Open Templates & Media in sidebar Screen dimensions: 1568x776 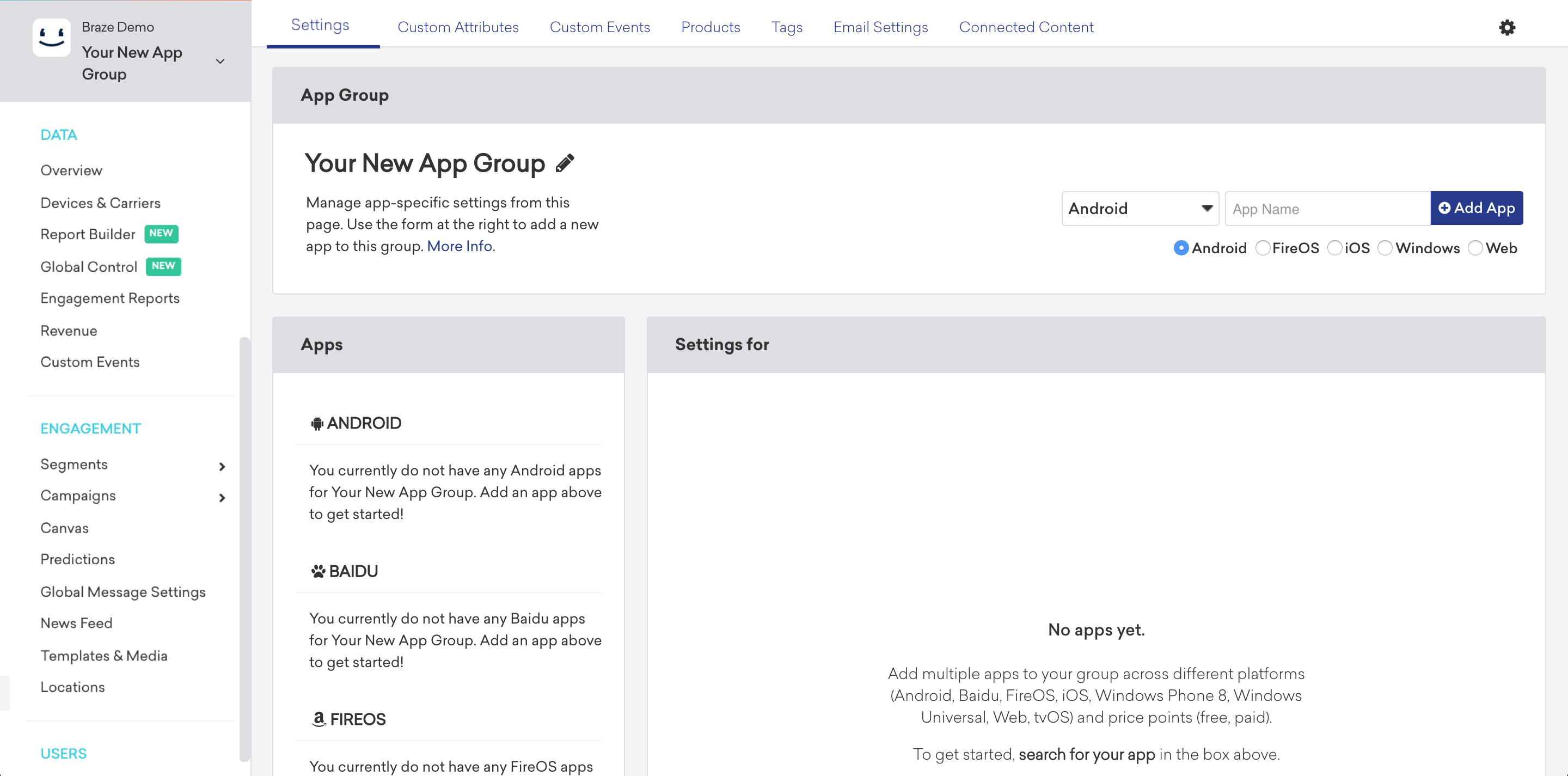pos(103,656)
